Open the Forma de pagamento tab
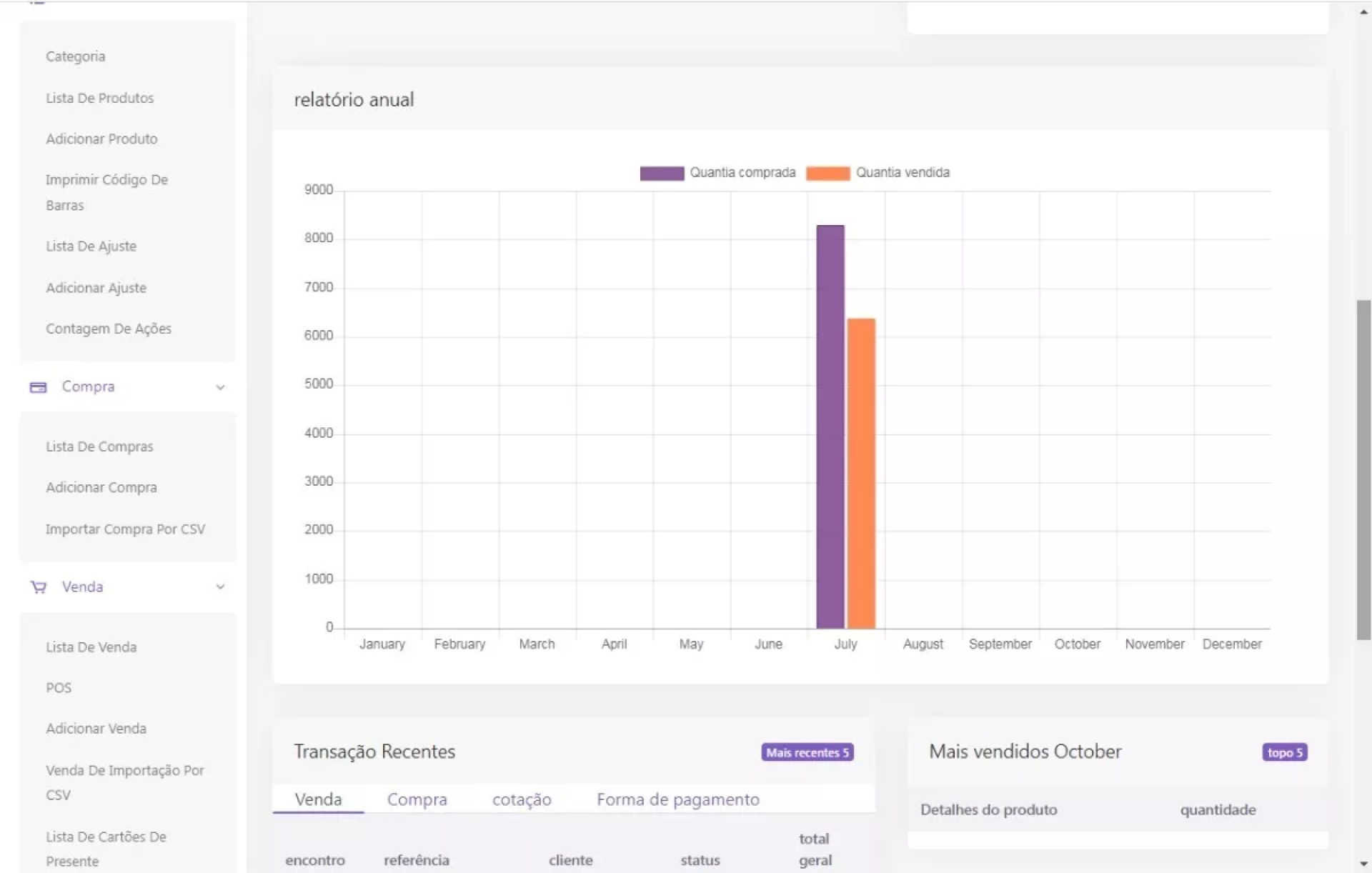1372x873 pixels. click(677, 799)
